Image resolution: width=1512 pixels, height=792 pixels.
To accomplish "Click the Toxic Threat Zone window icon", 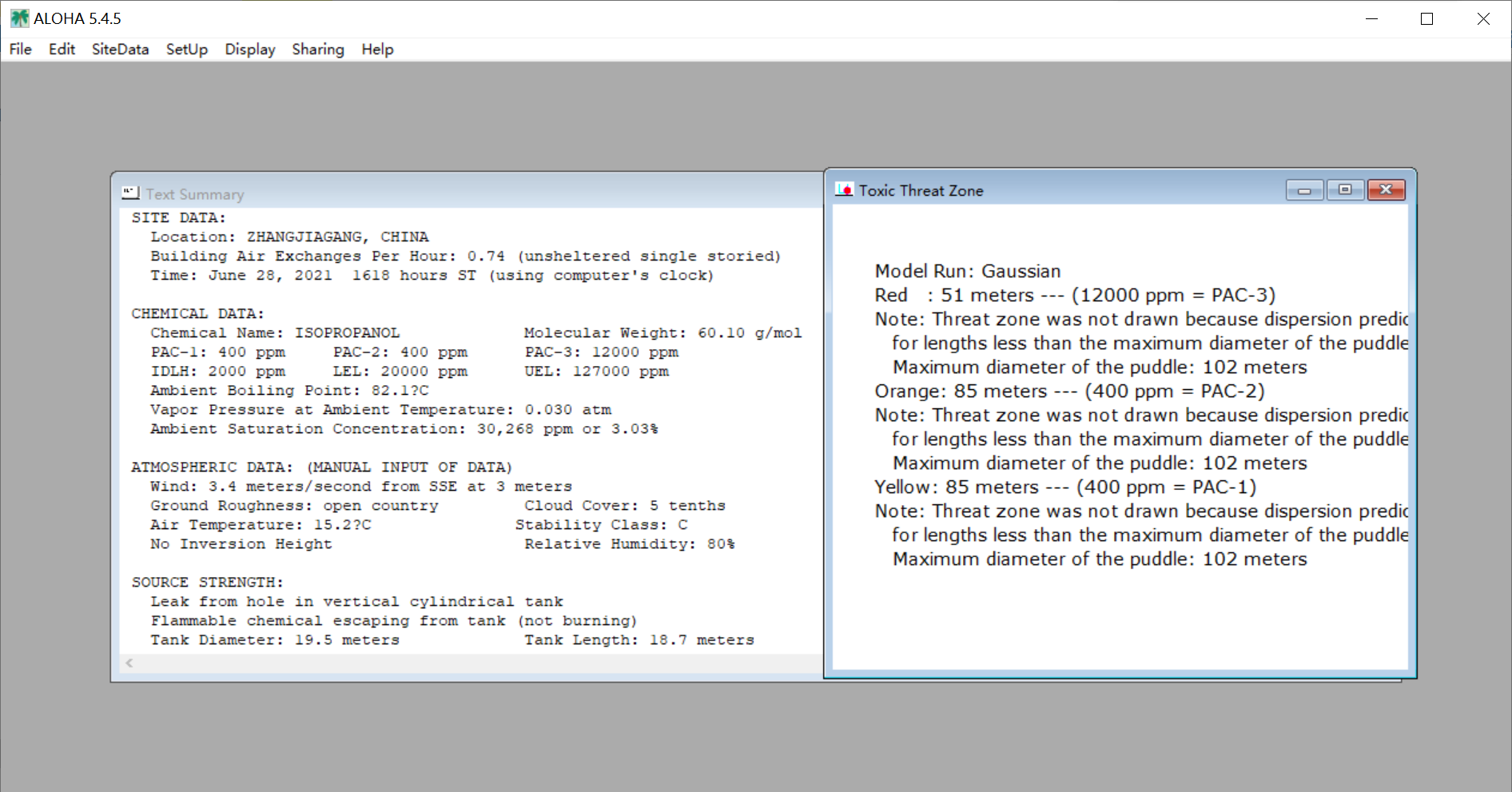I will click(844, 190).
